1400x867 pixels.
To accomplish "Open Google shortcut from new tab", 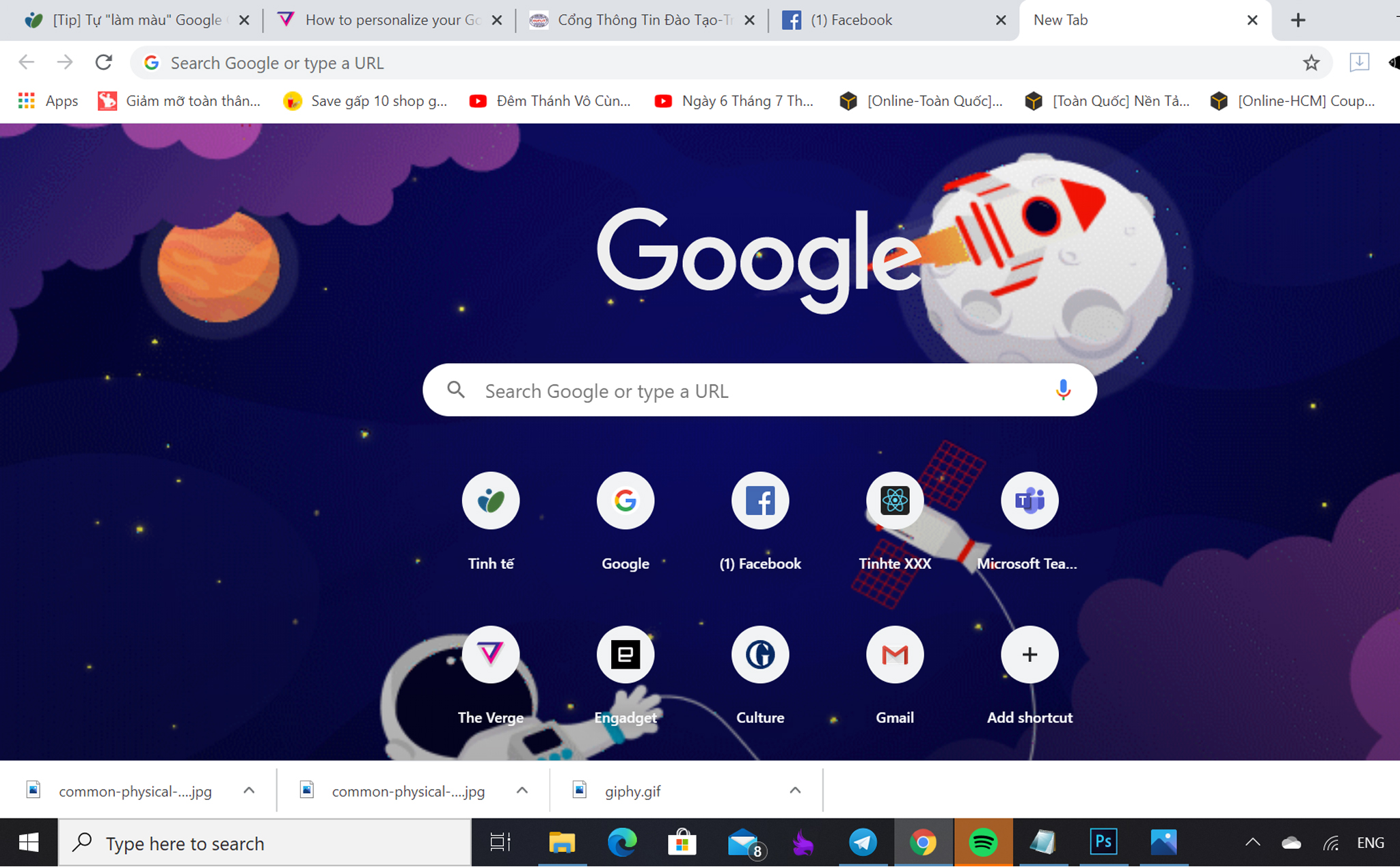I will pos(625,500).
